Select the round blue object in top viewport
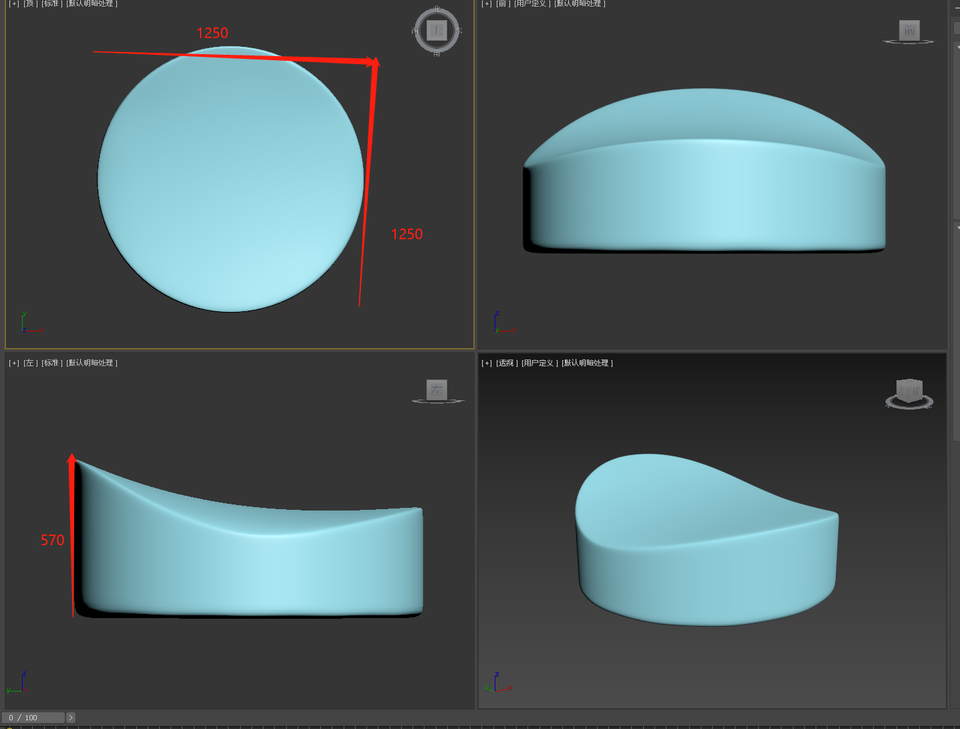Image resolution: width=960 pixels, height=729 pixels. (230, 180)
